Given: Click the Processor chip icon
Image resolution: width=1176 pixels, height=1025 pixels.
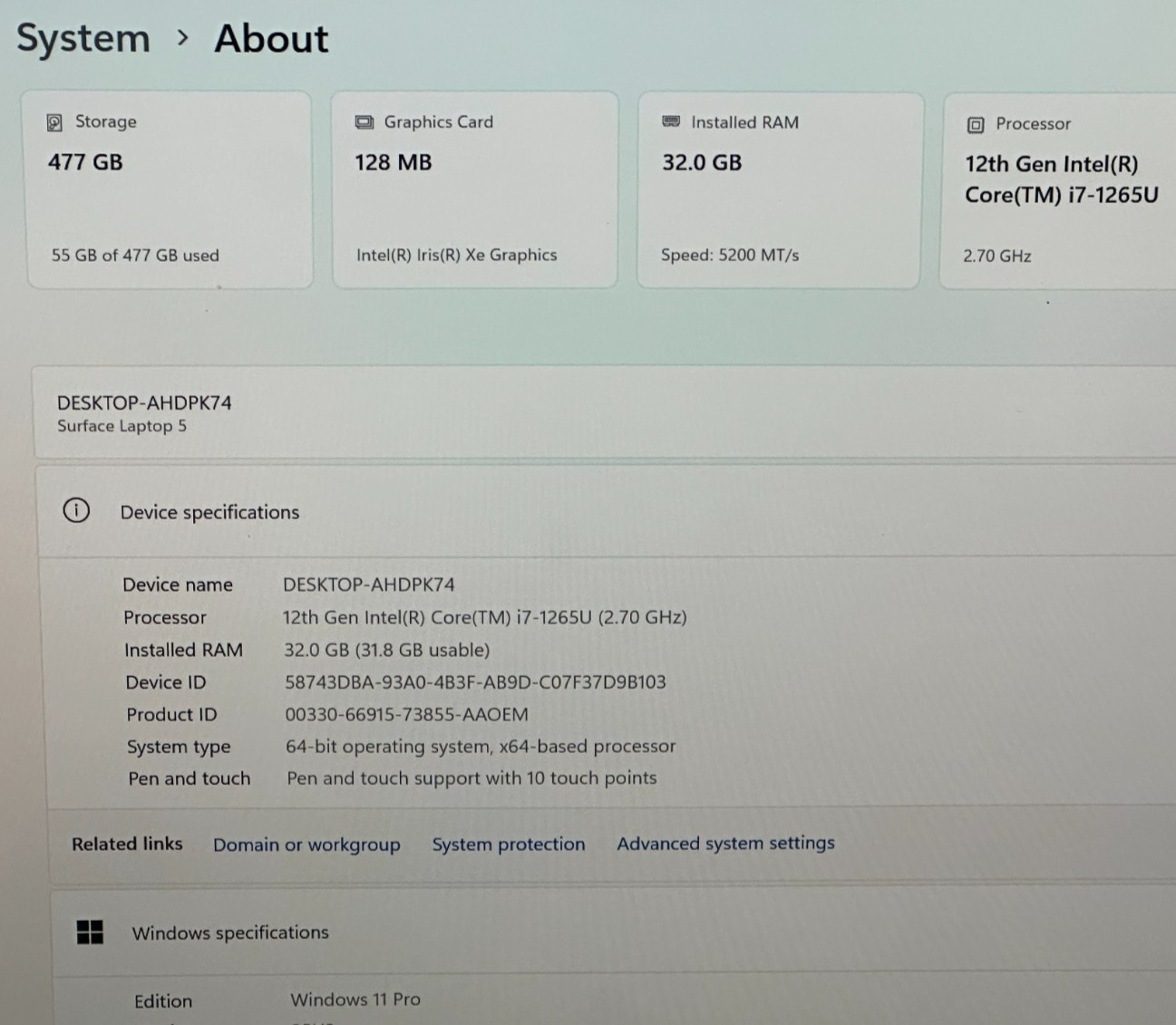Looking at the screenshot, I should (x=976, y=125).
